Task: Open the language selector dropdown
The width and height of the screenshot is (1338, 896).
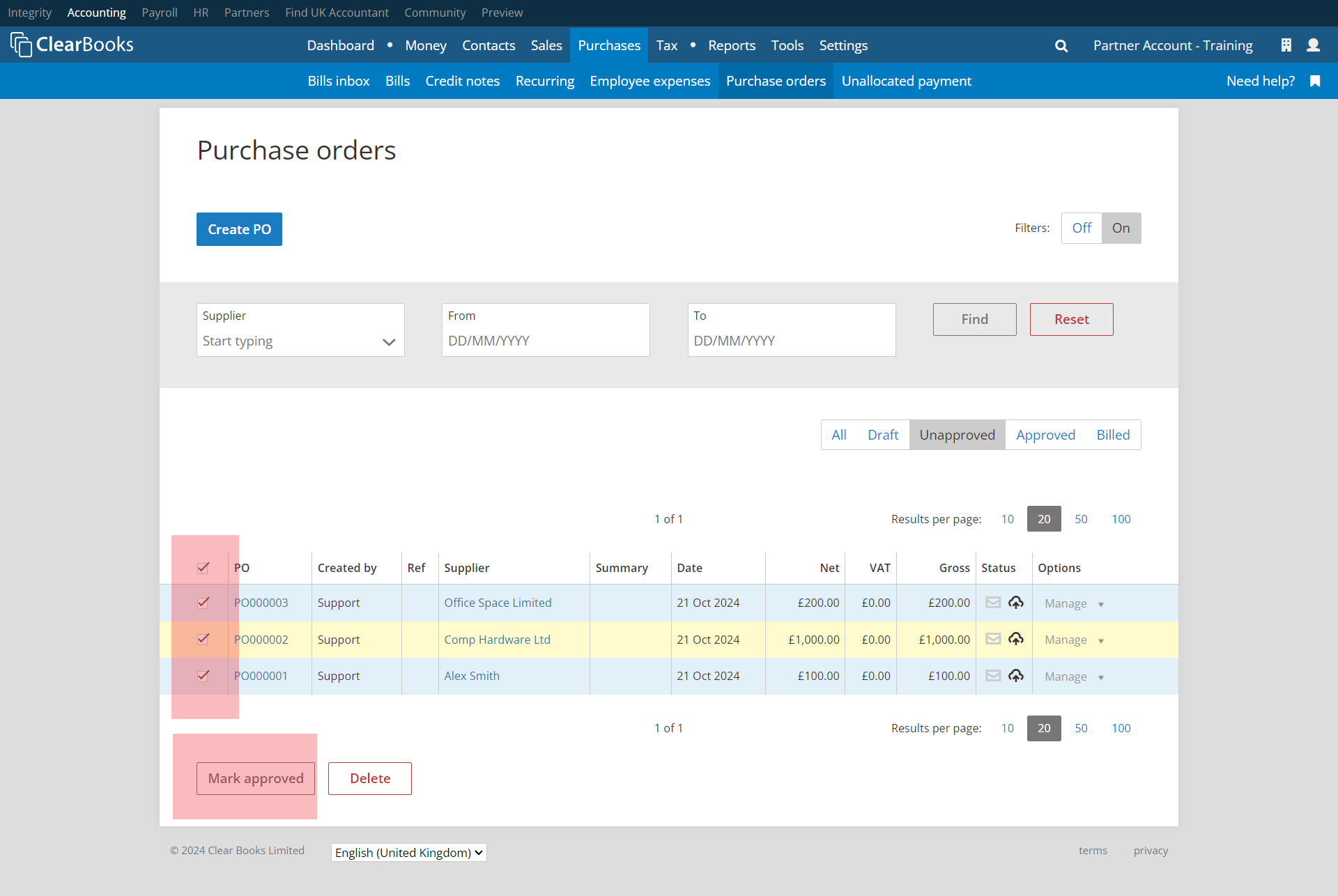Action: pos(408,852)
